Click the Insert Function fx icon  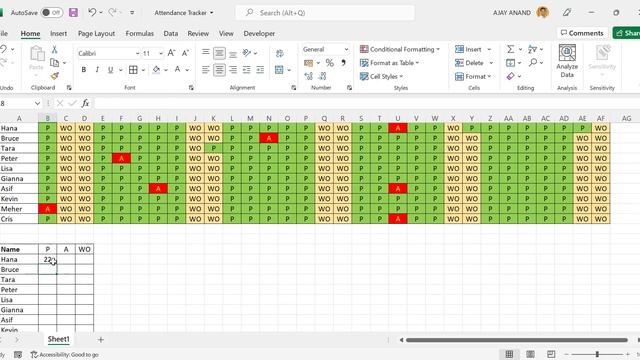85,103
